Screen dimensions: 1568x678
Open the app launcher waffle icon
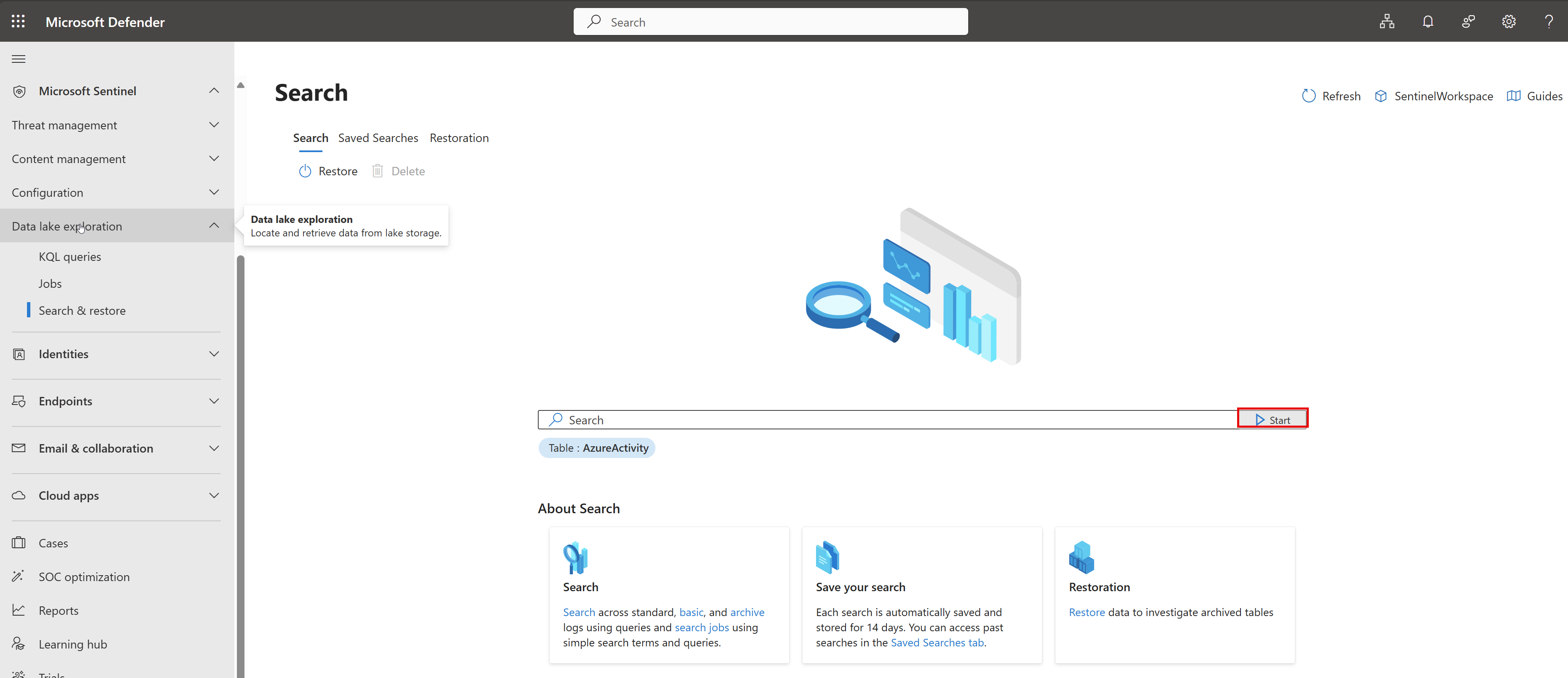(x=18, y=21)
